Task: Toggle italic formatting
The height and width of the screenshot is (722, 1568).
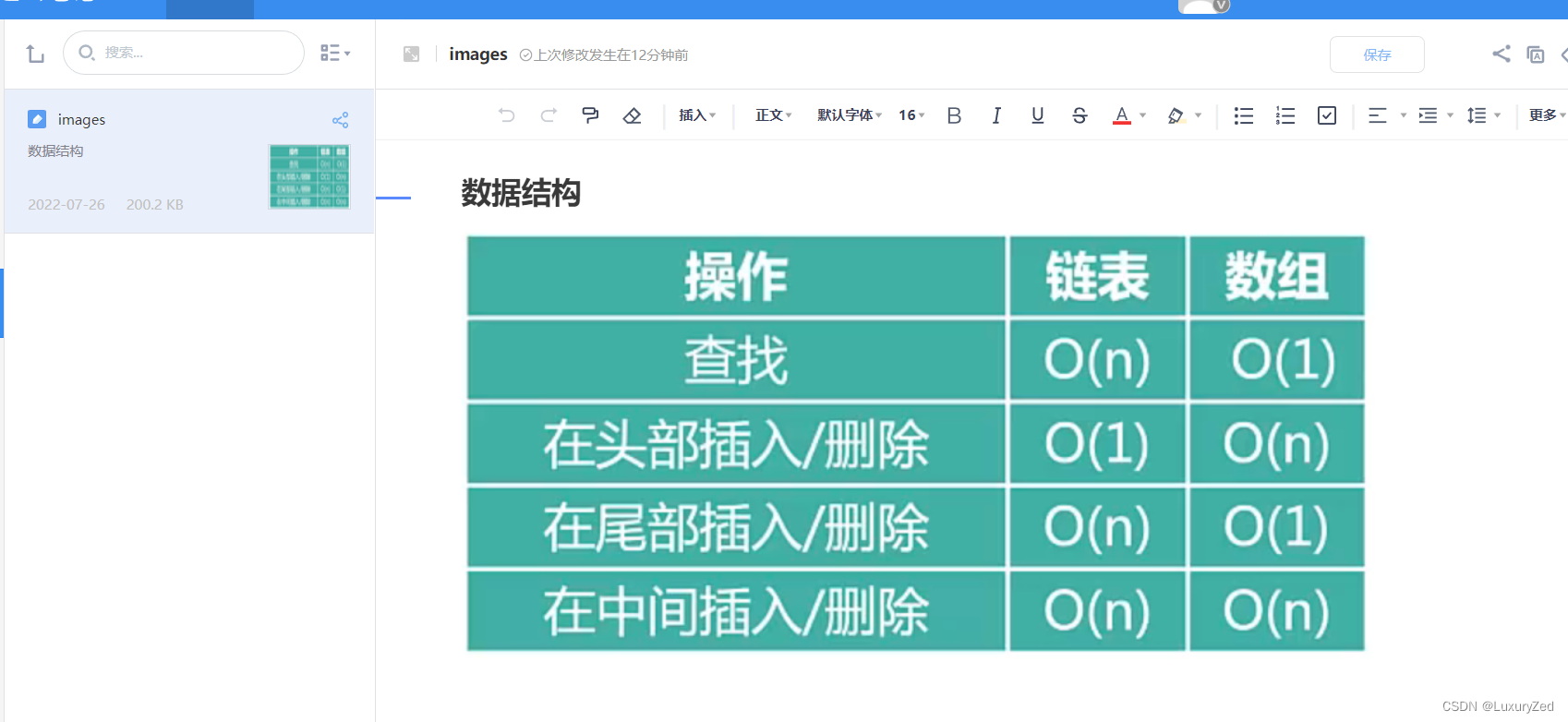Action: point(996,115)
